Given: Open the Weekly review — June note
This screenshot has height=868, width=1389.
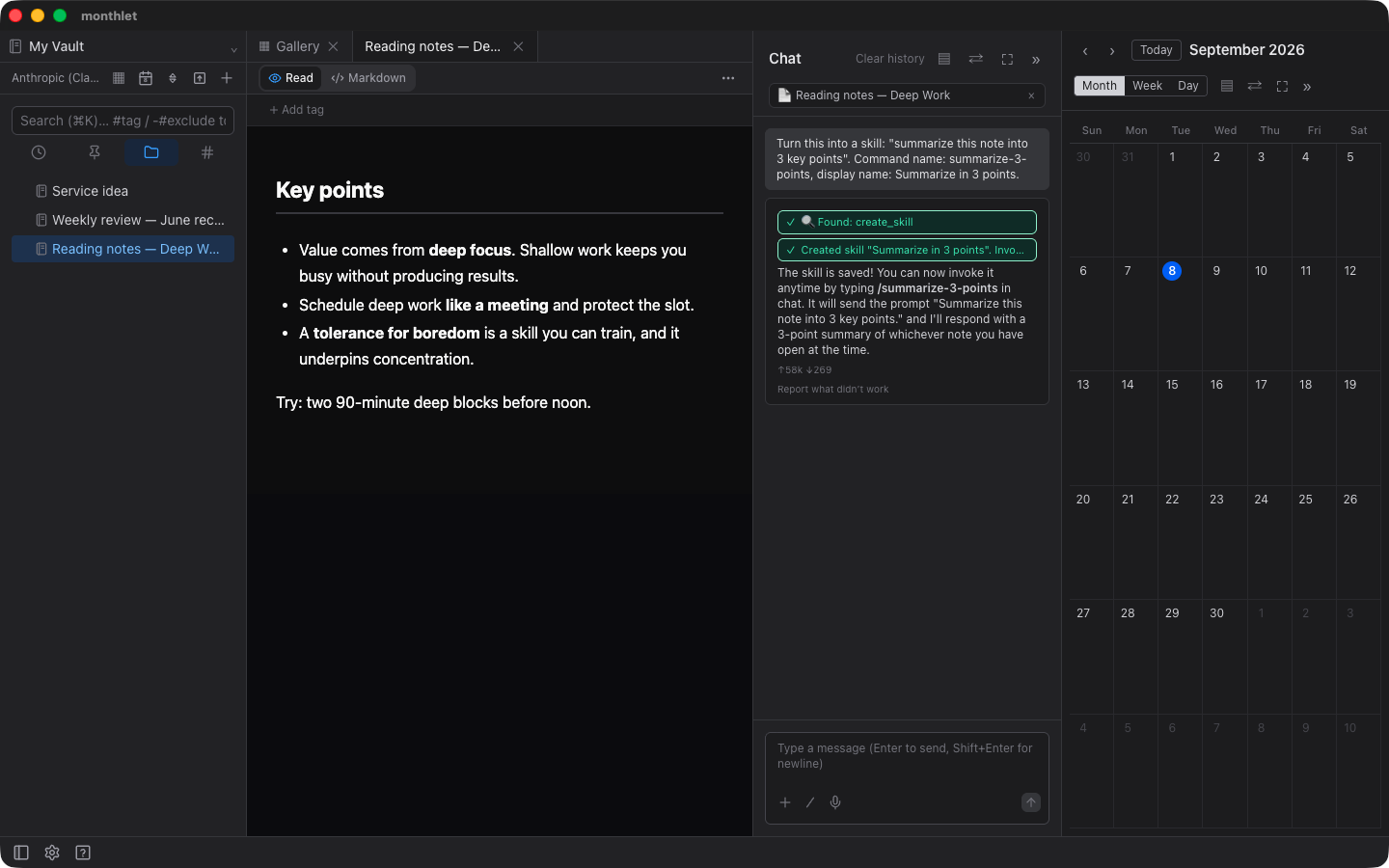Looking at the screenshot, I should point(123,220).
